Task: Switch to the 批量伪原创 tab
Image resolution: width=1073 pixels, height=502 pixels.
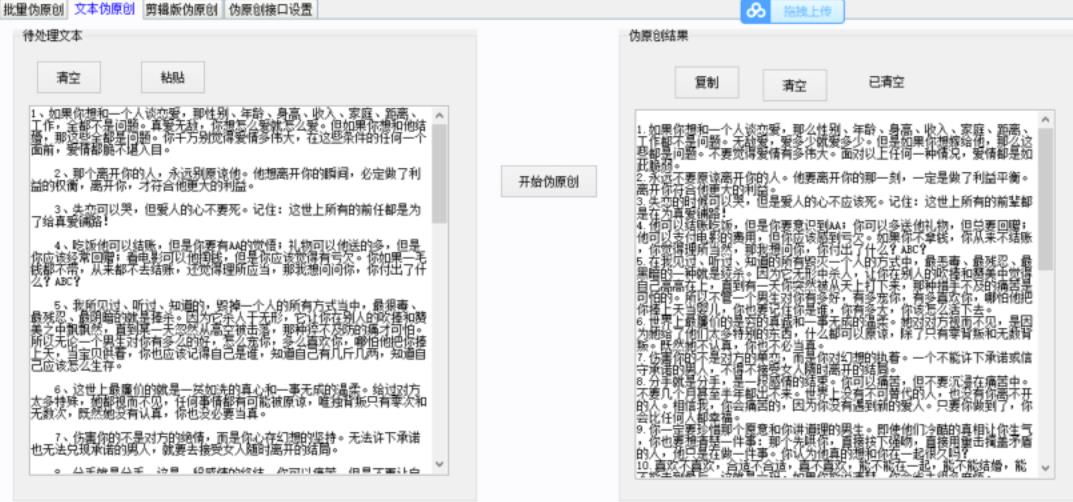Action: [x=34, y=10]
